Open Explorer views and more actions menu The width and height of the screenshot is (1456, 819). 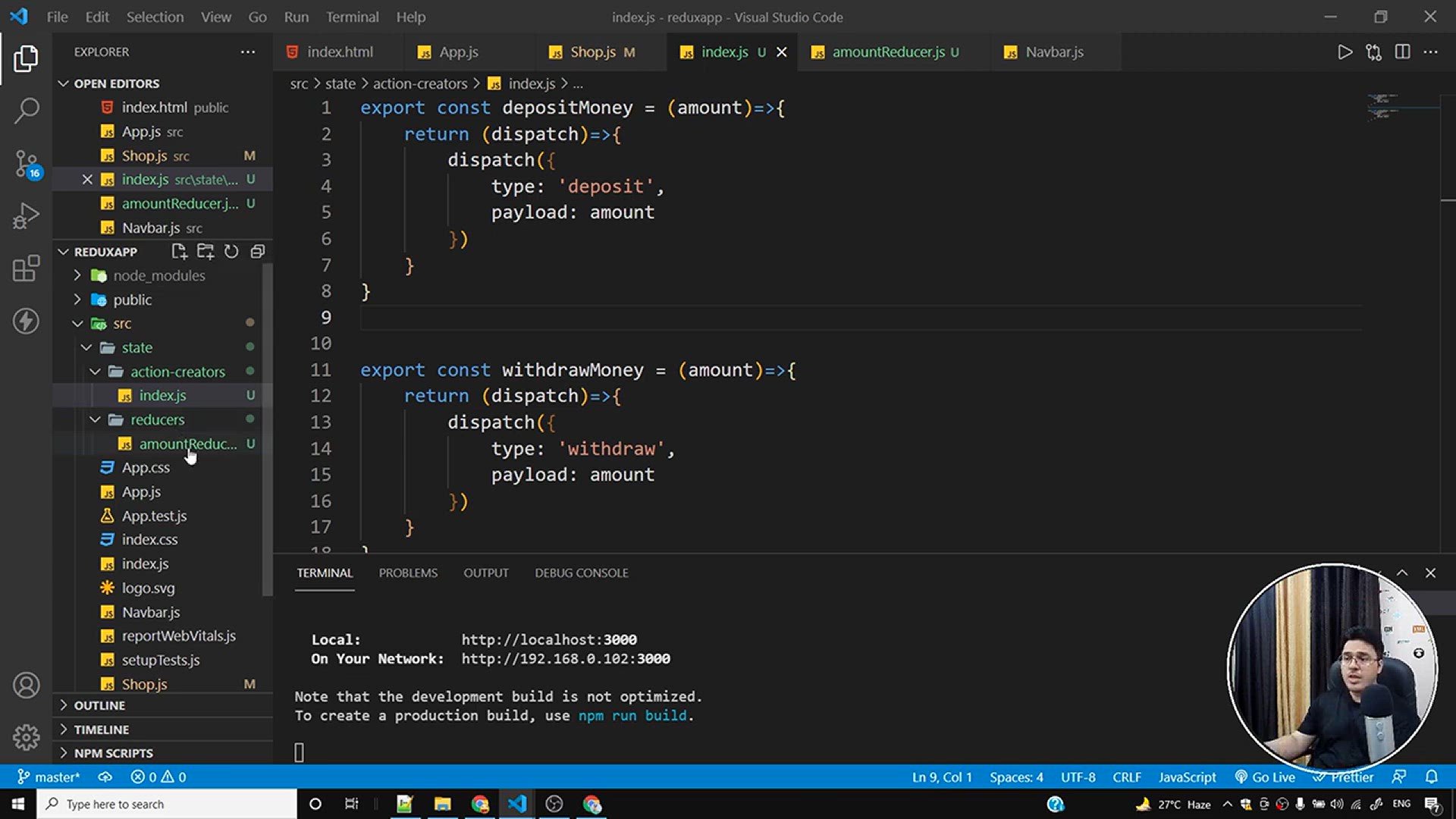tap(248, 52)
